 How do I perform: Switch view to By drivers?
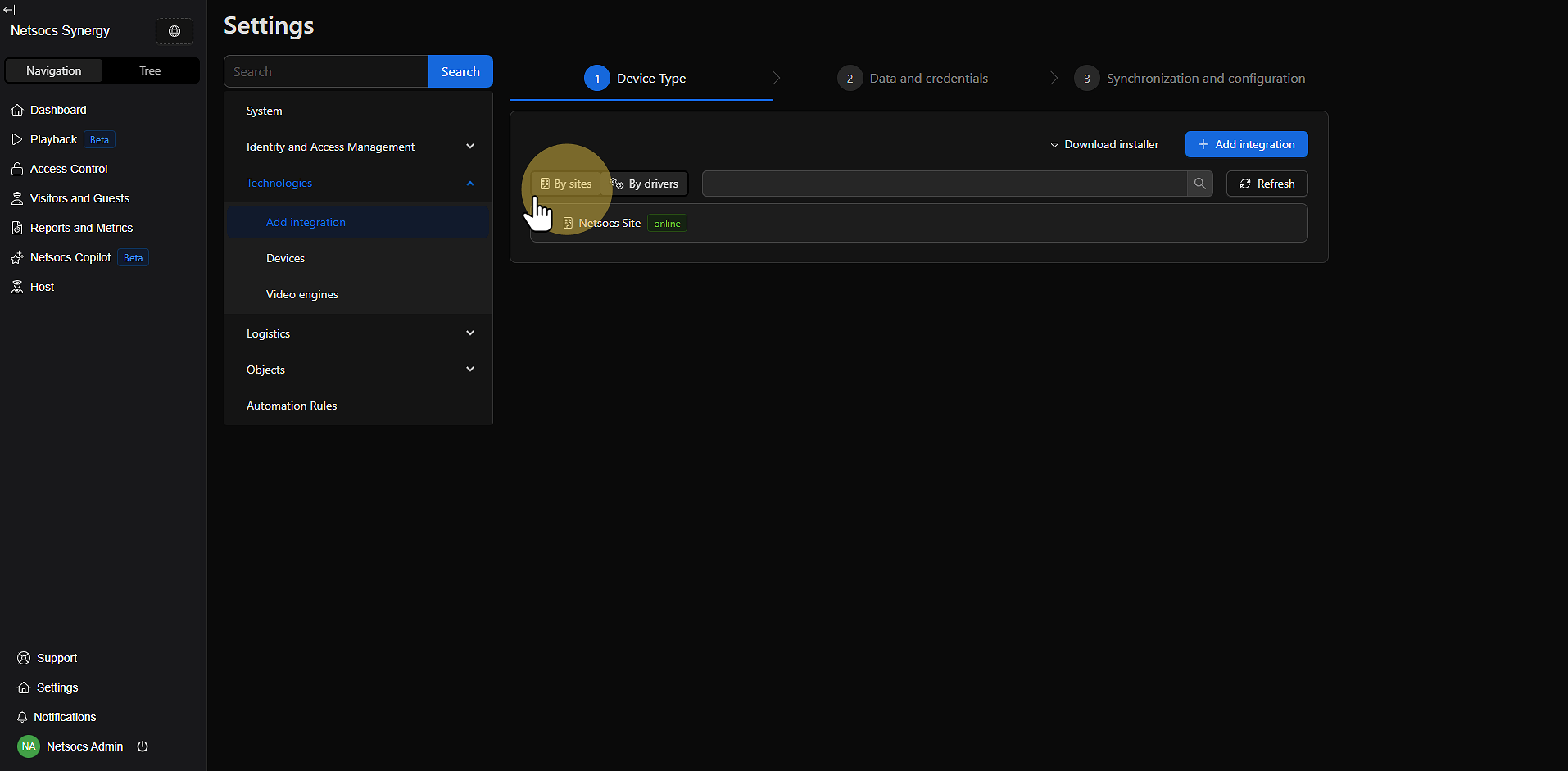645,184
